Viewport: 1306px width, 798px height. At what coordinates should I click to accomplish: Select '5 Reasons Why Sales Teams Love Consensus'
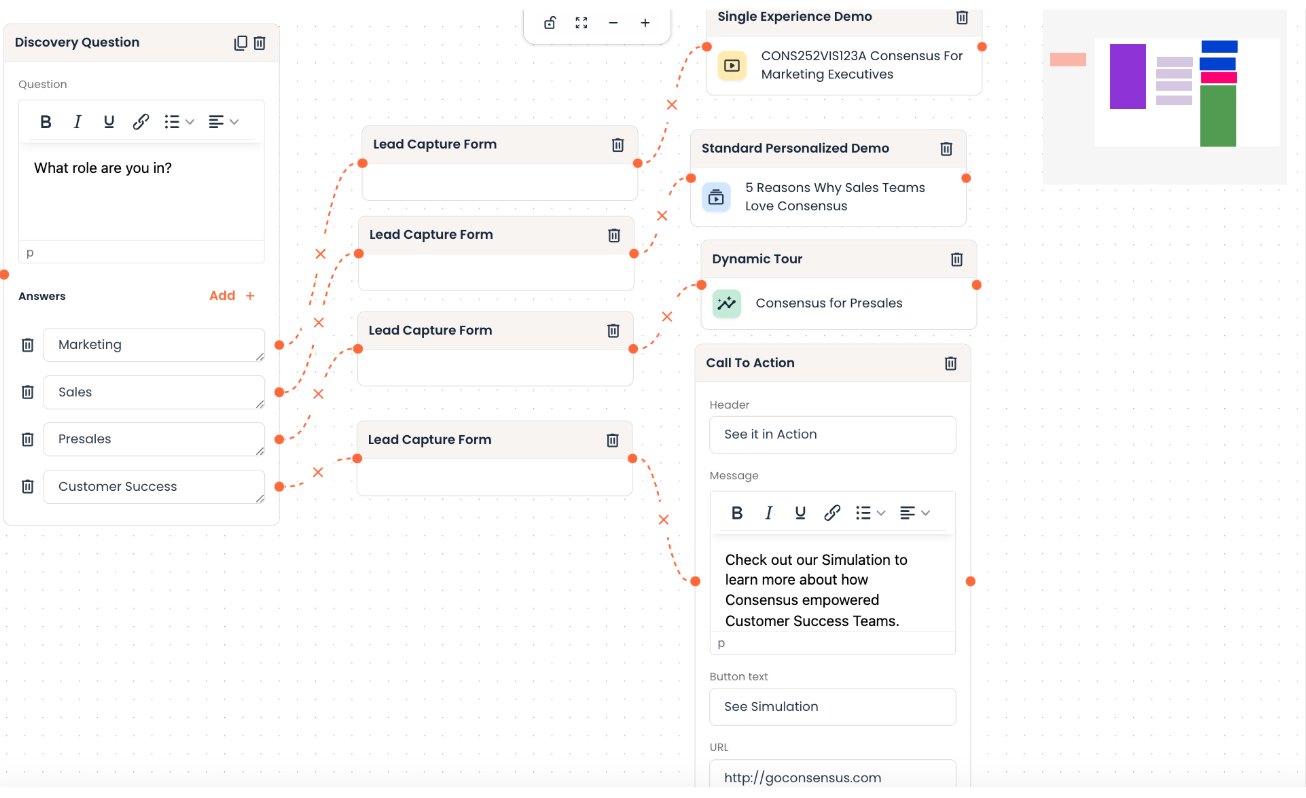(835, 197)
